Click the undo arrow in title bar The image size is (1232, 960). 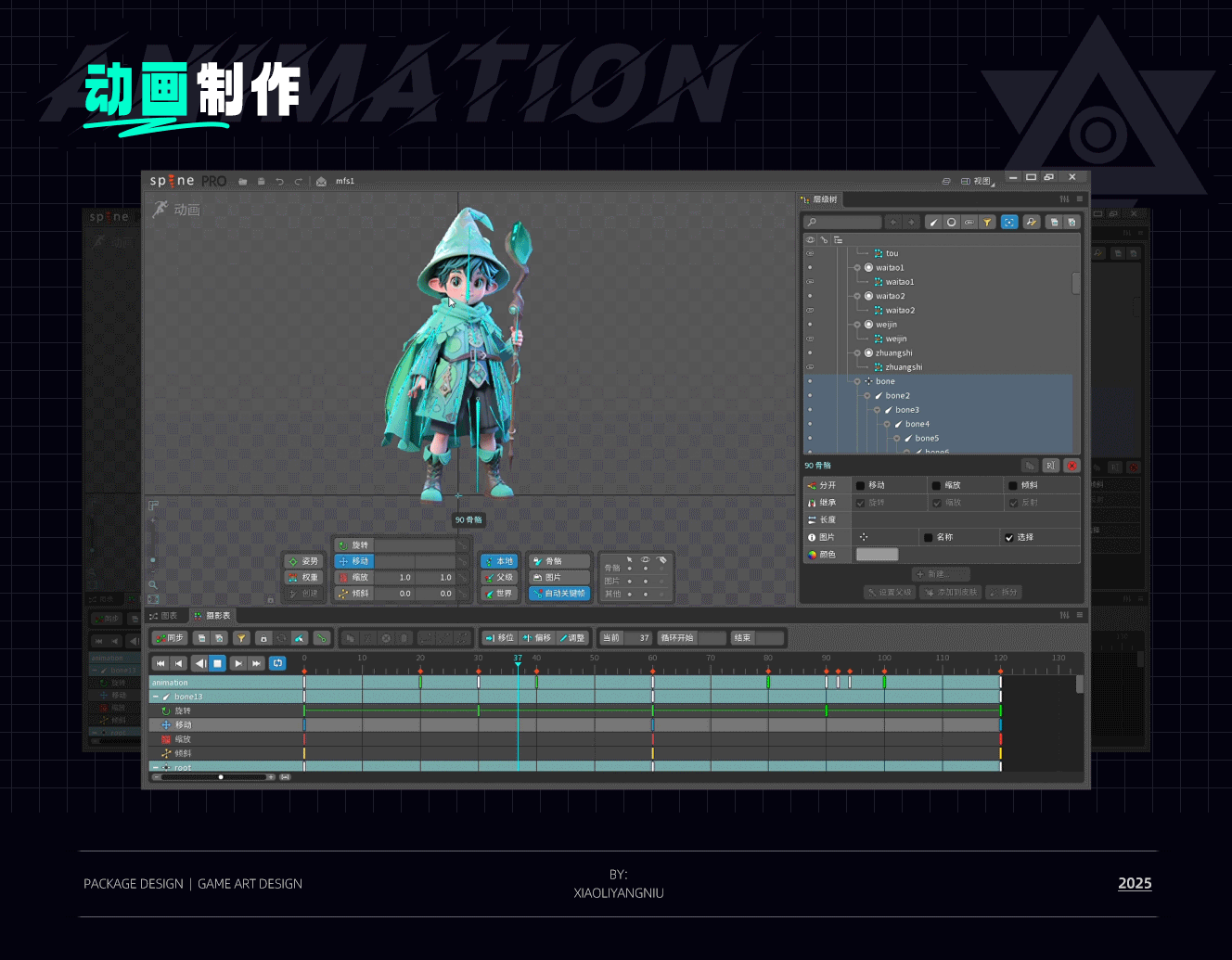(279, 182)
